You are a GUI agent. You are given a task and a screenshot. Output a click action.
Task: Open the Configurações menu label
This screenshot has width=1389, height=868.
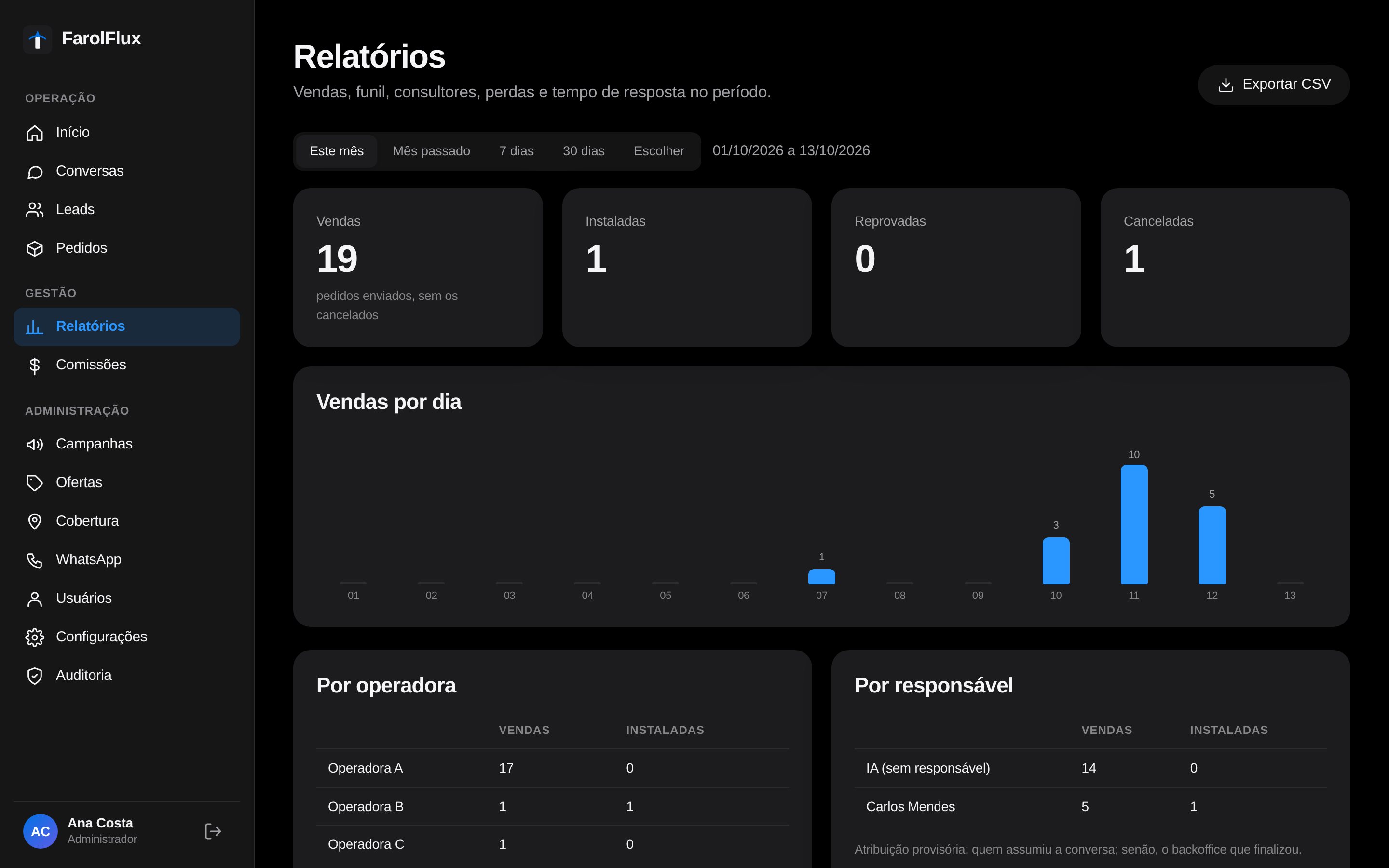(102, 637)
